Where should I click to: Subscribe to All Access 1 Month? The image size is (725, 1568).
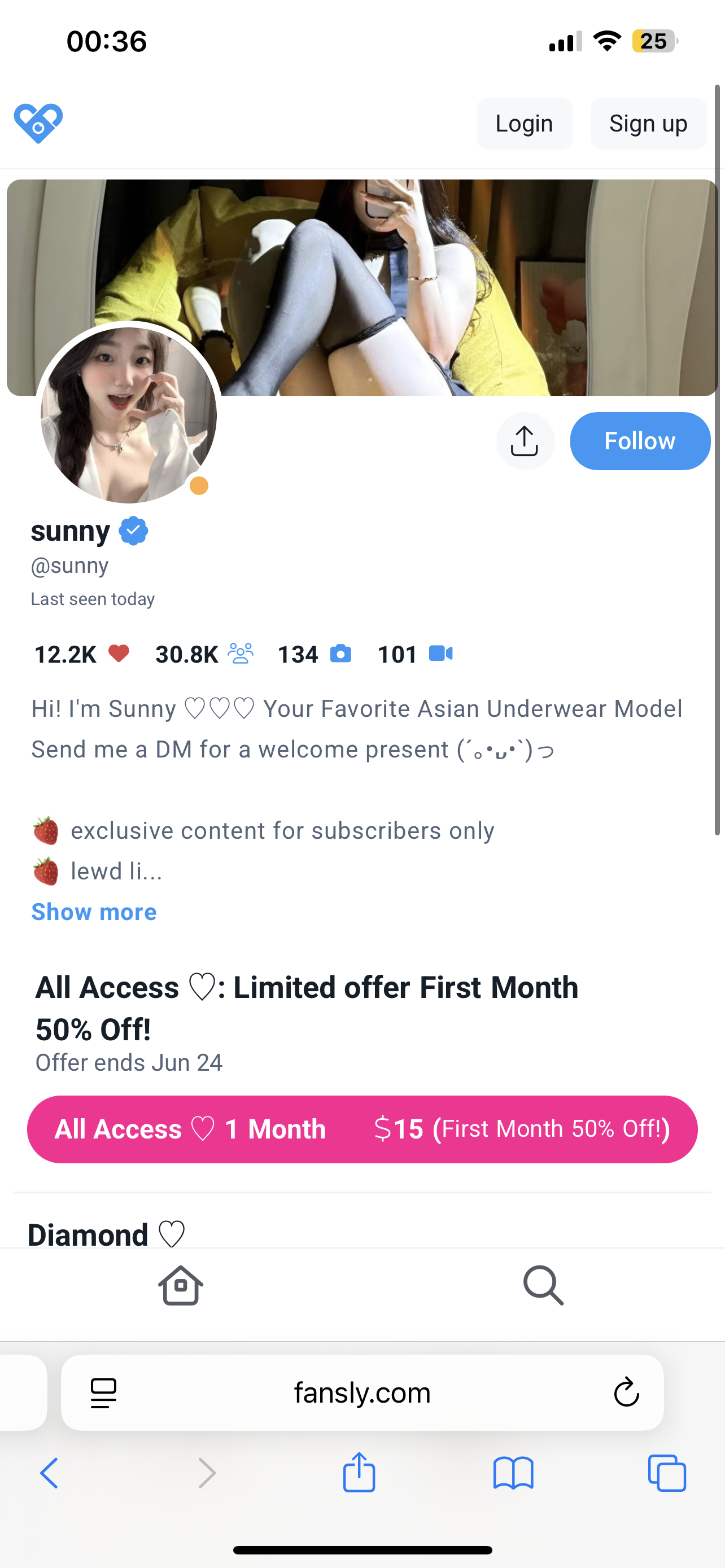coord(362,1129)
